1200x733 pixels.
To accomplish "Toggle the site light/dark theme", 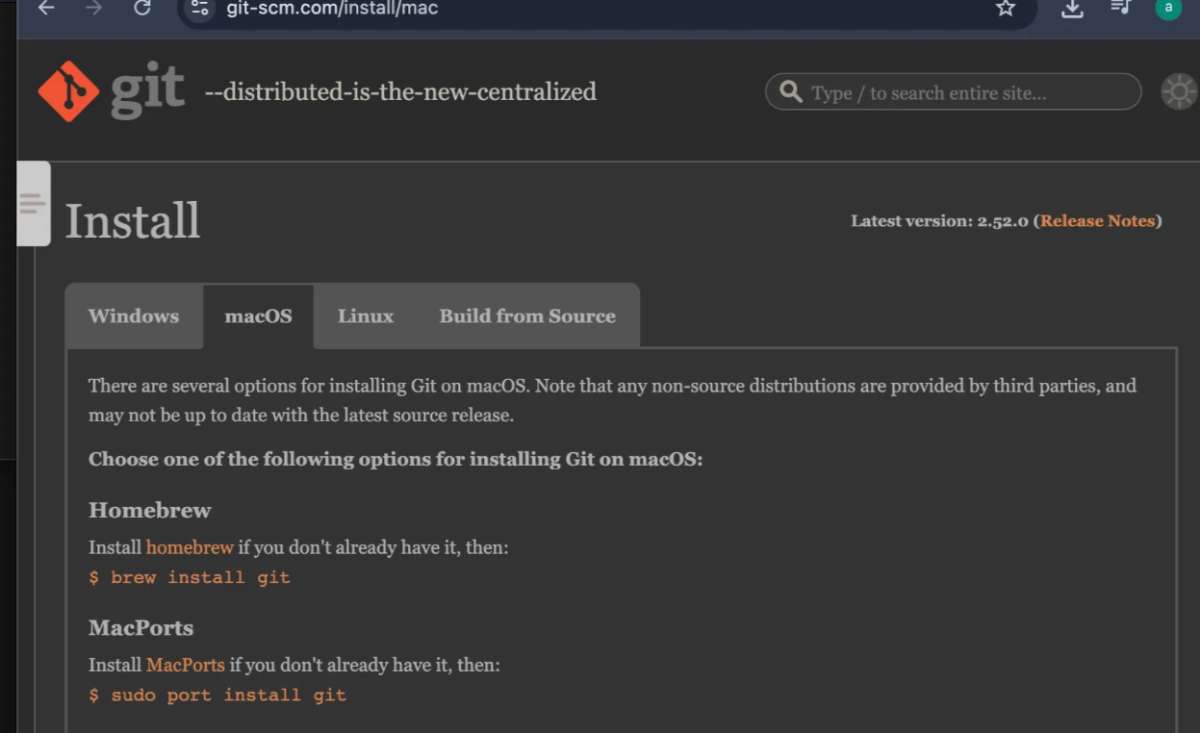I will (x=1179, y=92).
